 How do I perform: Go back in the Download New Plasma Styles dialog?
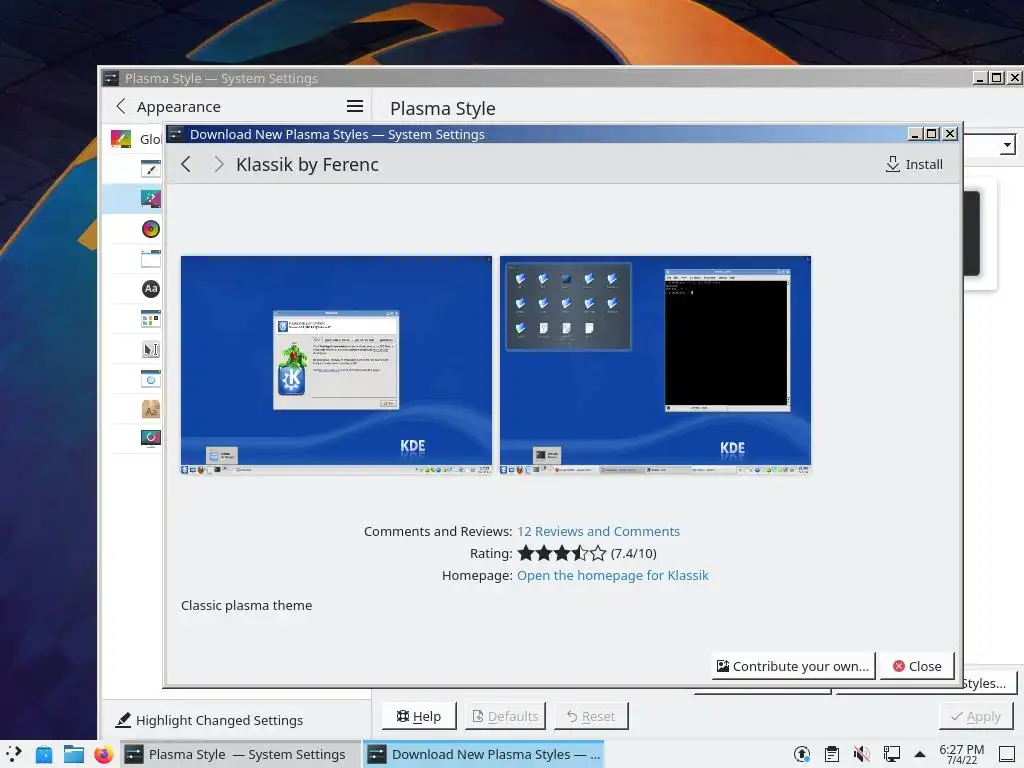pos(186,165)
